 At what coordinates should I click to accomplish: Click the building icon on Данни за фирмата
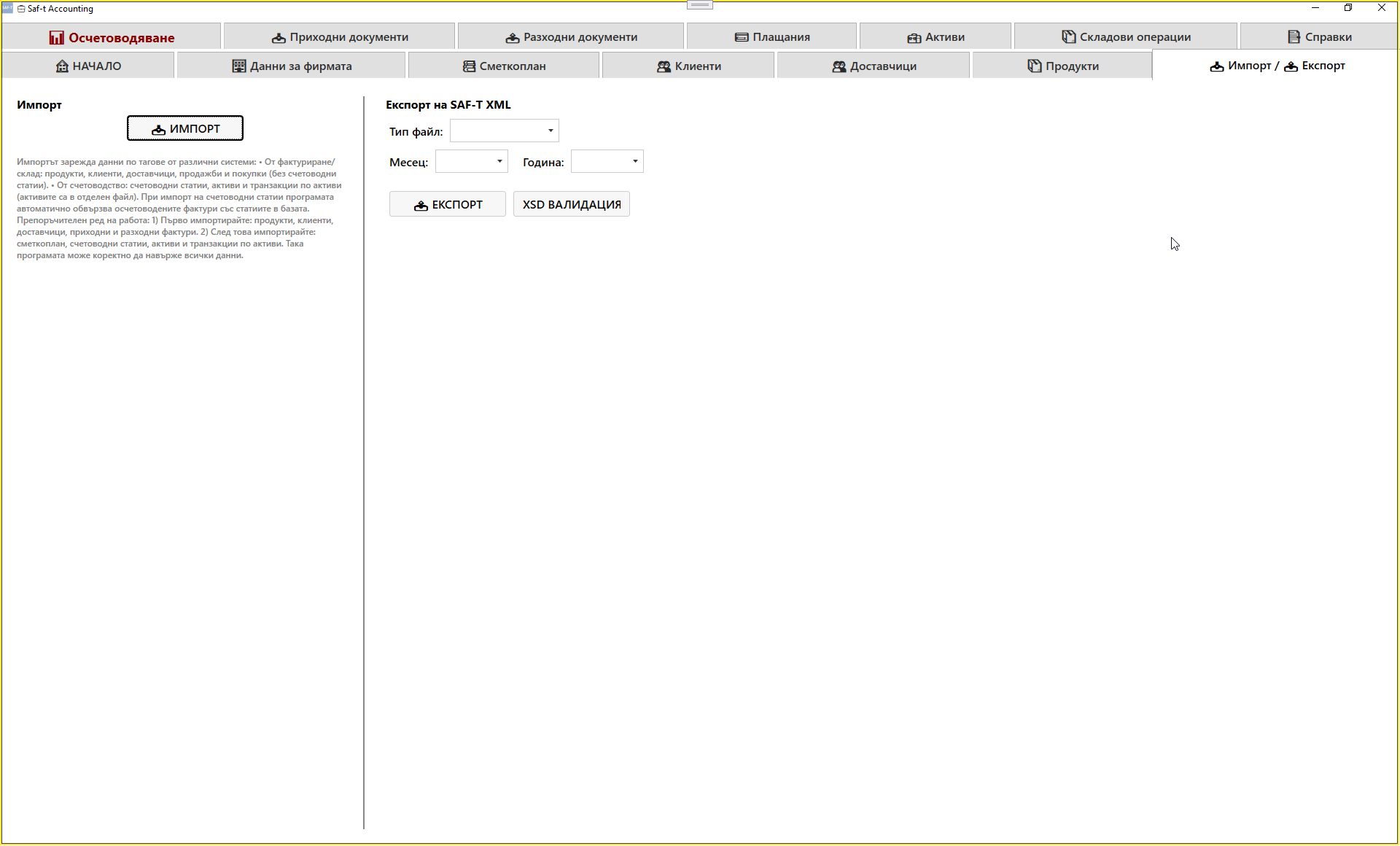point(239,66)
